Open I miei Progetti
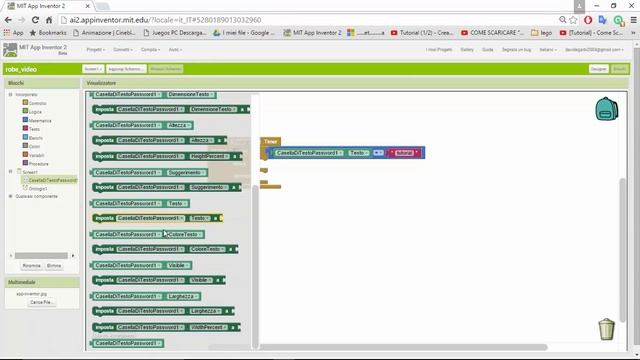This screenshot has height=360, width=640. point(439,50)
